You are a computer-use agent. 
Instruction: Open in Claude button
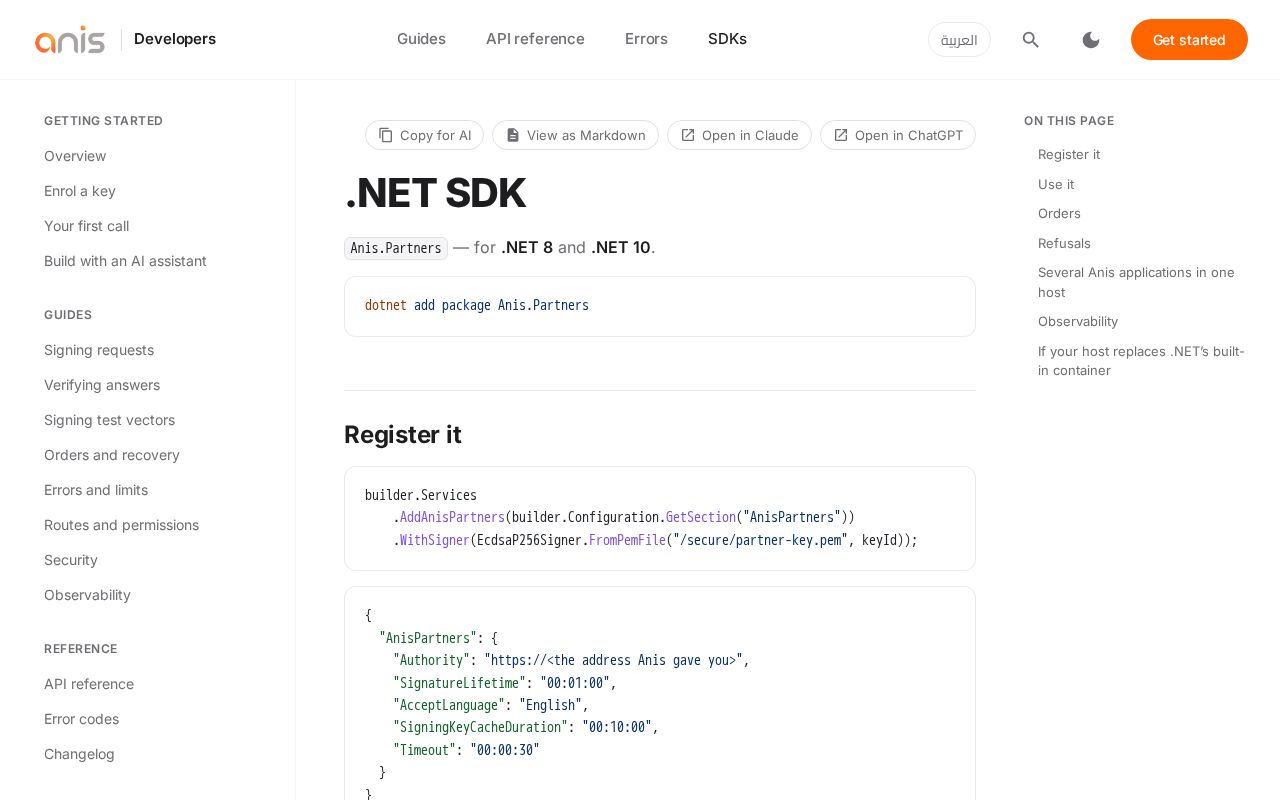click(x=739, y=135)
